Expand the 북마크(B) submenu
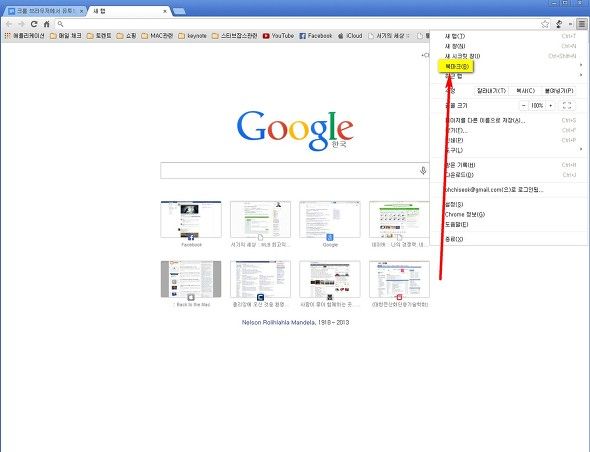The height and width of the screenshot is (452, 590). coord(509,66)
